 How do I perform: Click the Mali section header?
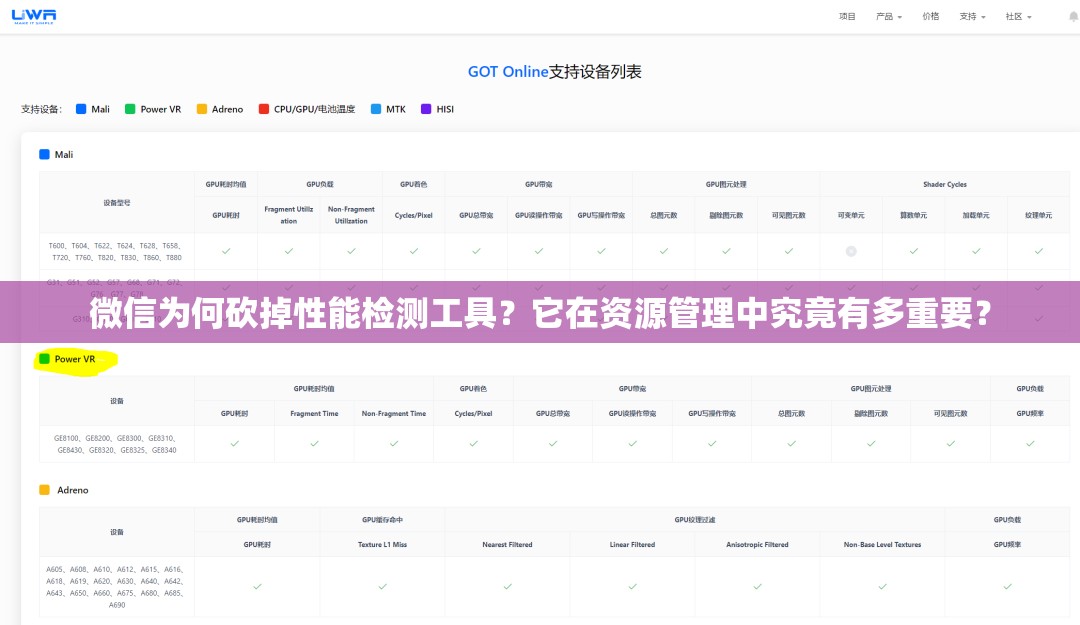pos(57,154)
